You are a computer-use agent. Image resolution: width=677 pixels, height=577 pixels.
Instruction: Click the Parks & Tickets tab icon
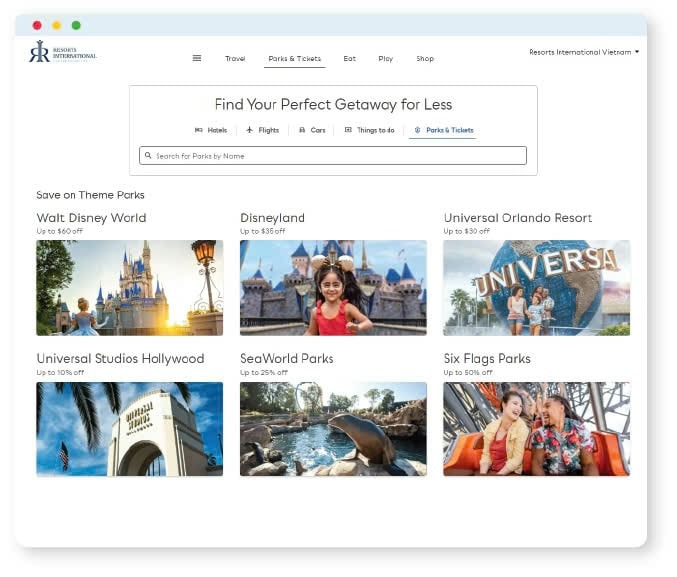(418, 130)
